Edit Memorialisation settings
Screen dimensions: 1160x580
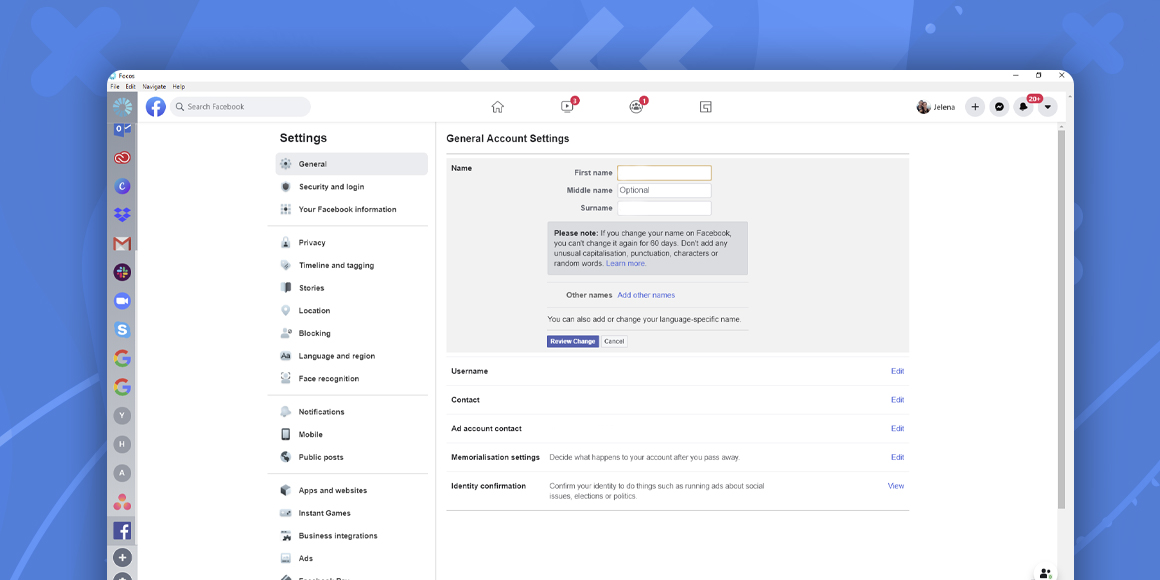897,457
